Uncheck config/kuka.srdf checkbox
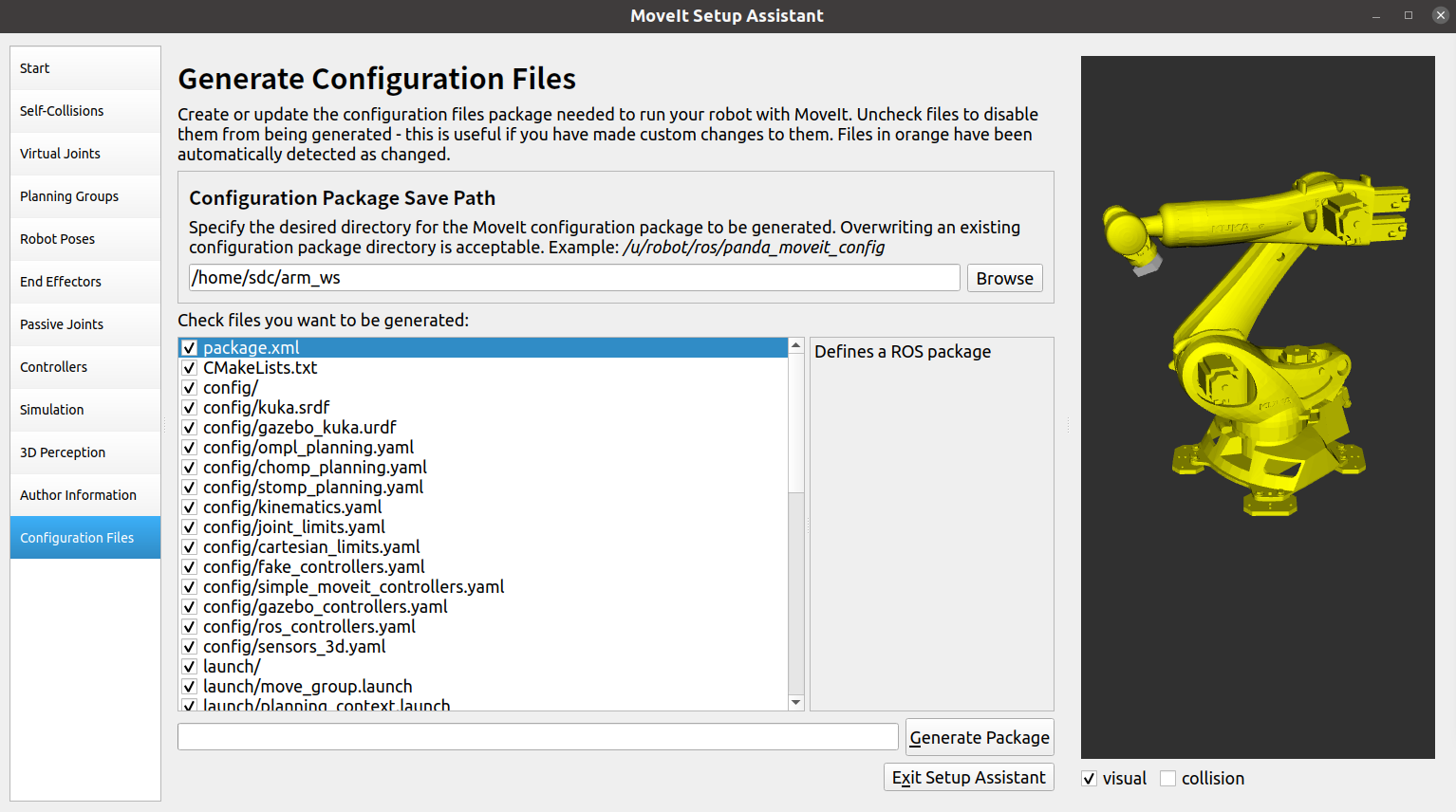The image size is (1456, 812). click(x=190, y=408)
